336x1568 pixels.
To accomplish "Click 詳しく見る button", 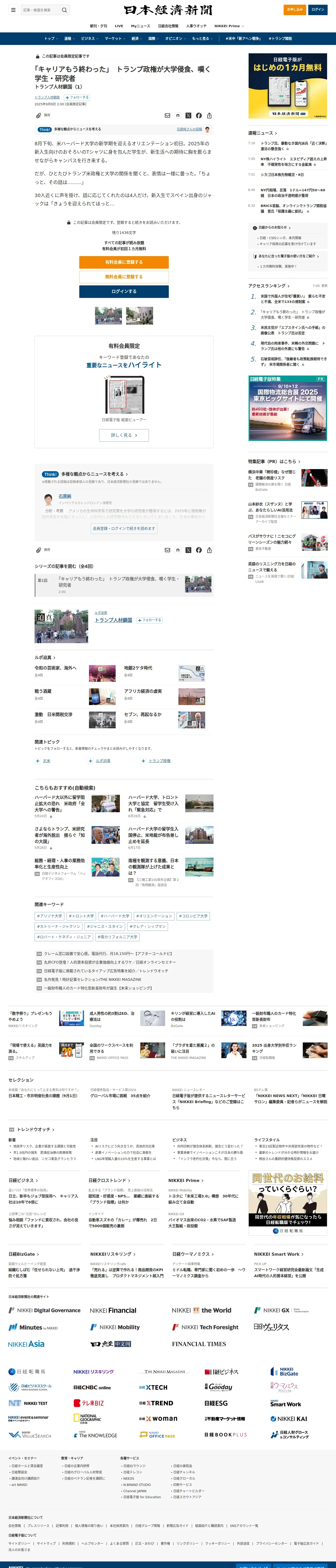I will click(x=124, y=435).
